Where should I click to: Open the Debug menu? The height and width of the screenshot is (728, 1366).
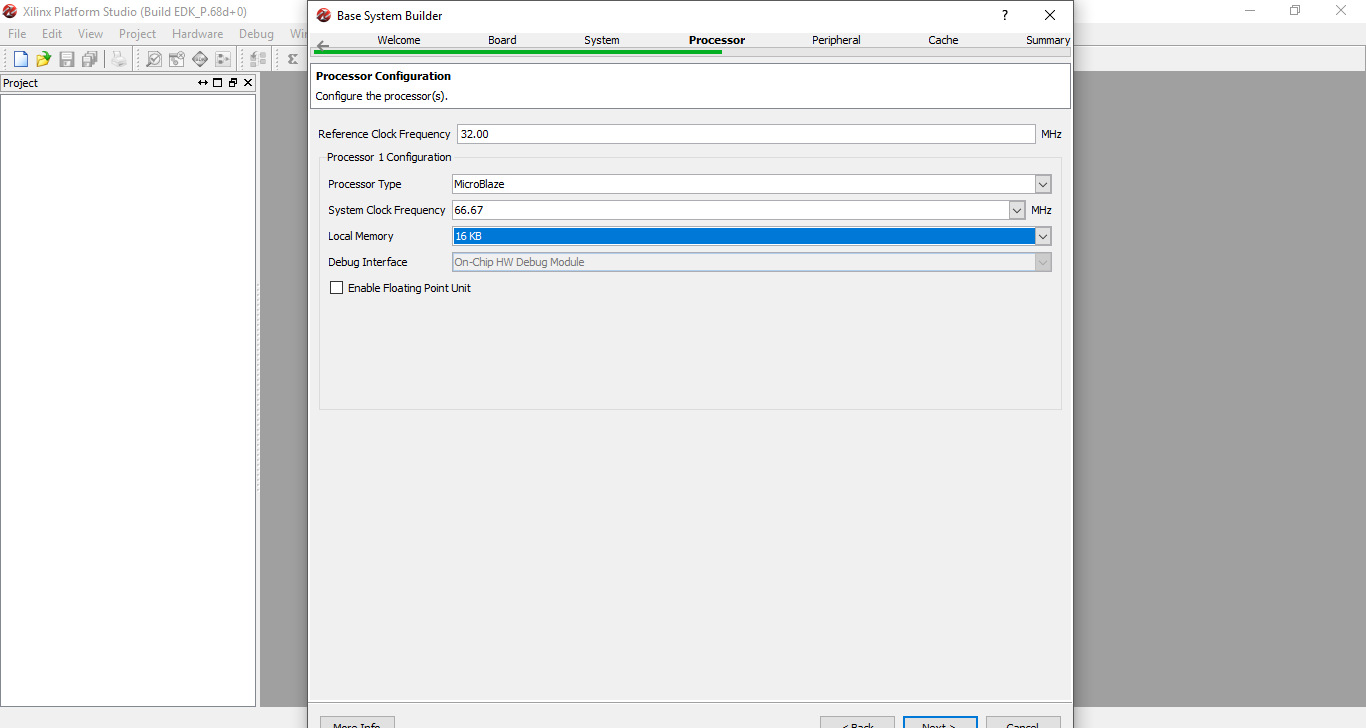[x=256, y=34]
